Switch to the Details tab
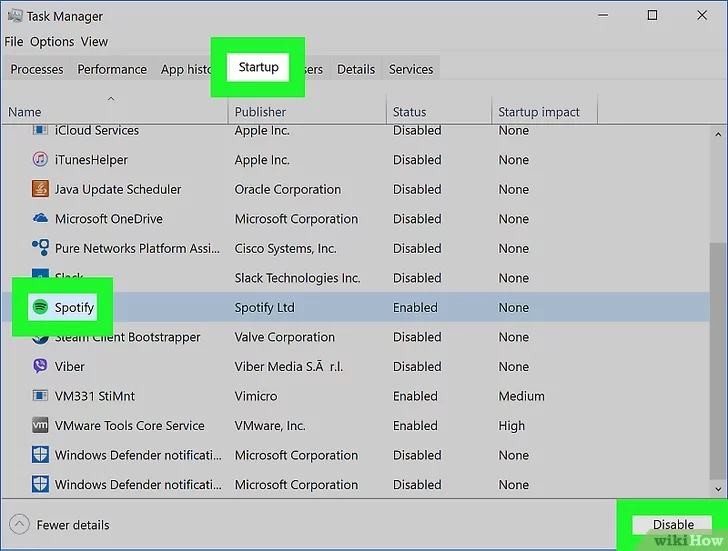This screenshot has height=551, width=728. click(356, 69)
